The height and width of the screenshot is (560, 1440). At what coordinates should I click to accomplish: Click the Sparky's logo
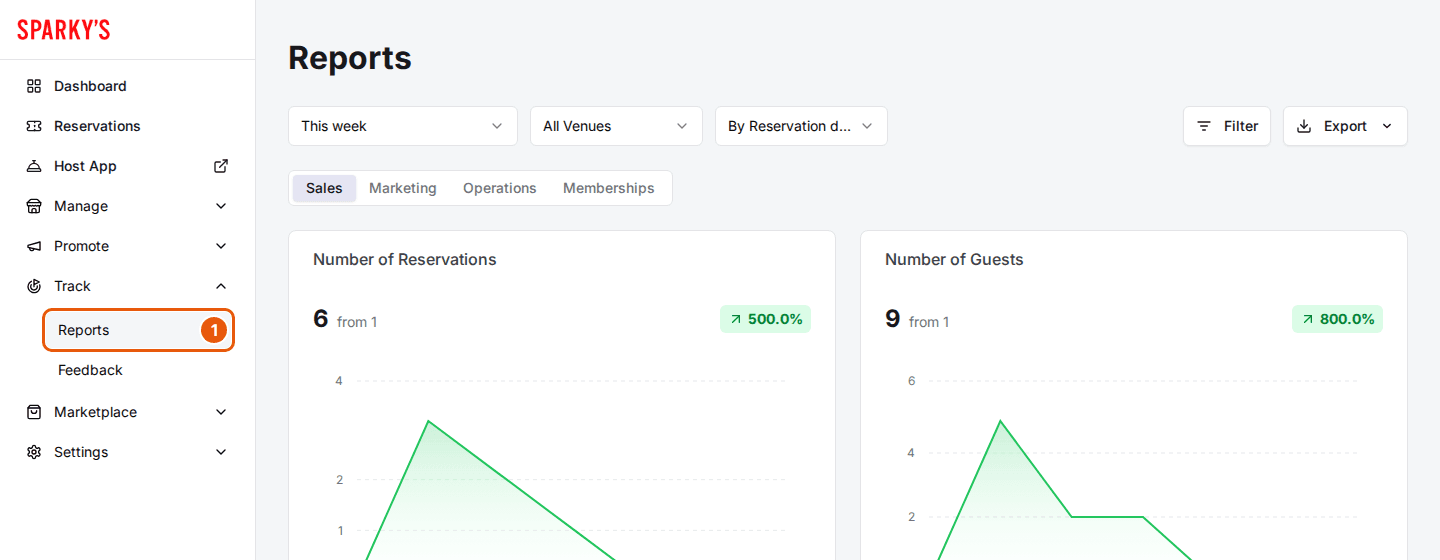pyautogui.click(x=64, y=30)
